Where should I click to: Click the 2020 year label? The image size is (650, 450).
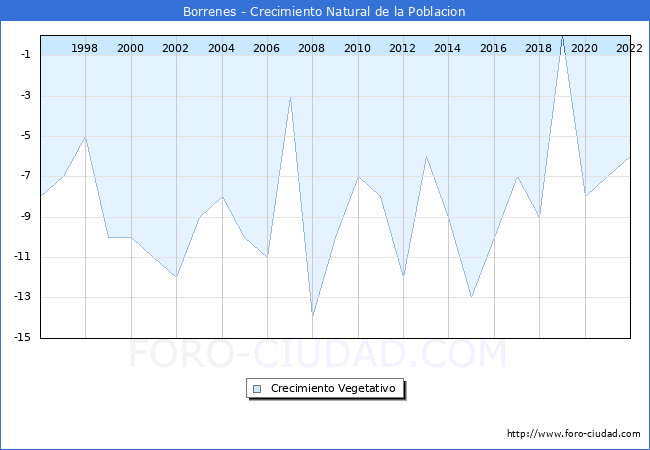click(x=585, y=48)
